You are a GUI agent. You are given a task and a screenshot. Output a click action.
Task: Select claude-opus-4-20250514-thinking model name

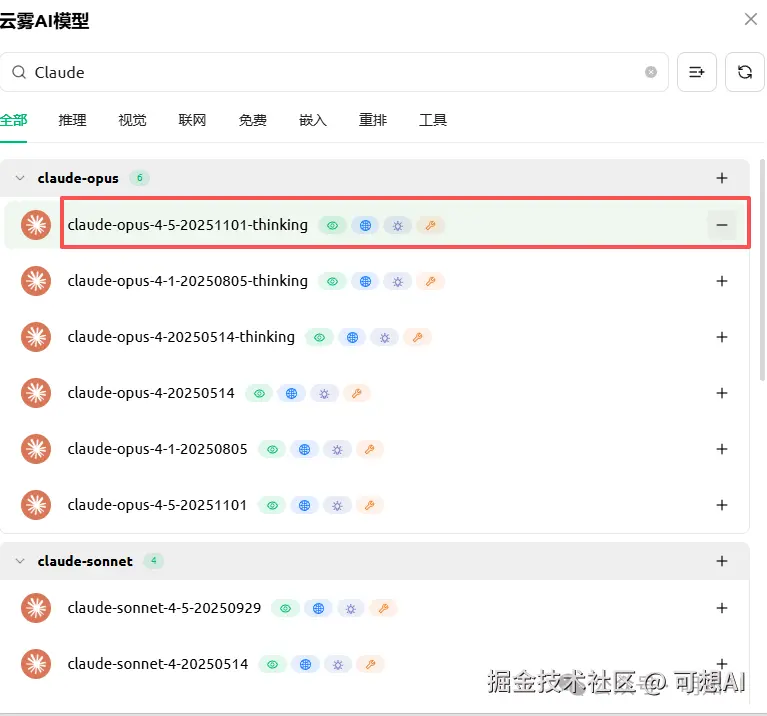(x=181, y=337)
